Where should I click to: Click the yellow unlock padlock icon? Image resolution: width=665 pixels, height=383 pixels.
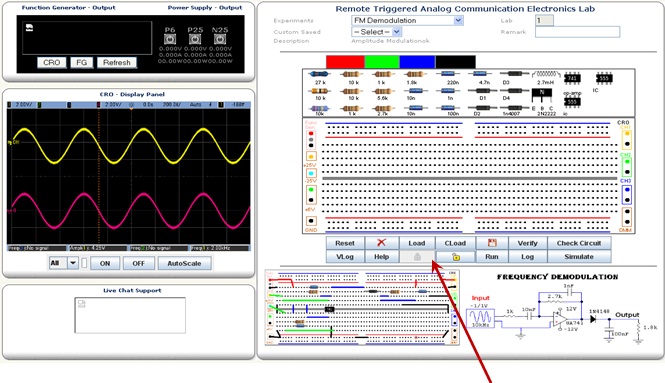coord(455,257)
